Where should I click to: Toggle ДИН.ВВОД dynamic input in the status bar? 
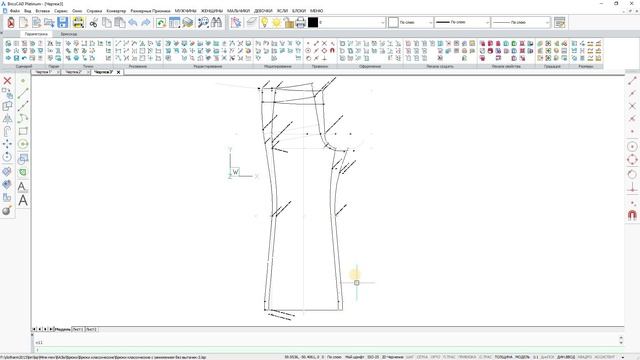tap(566, 357)
